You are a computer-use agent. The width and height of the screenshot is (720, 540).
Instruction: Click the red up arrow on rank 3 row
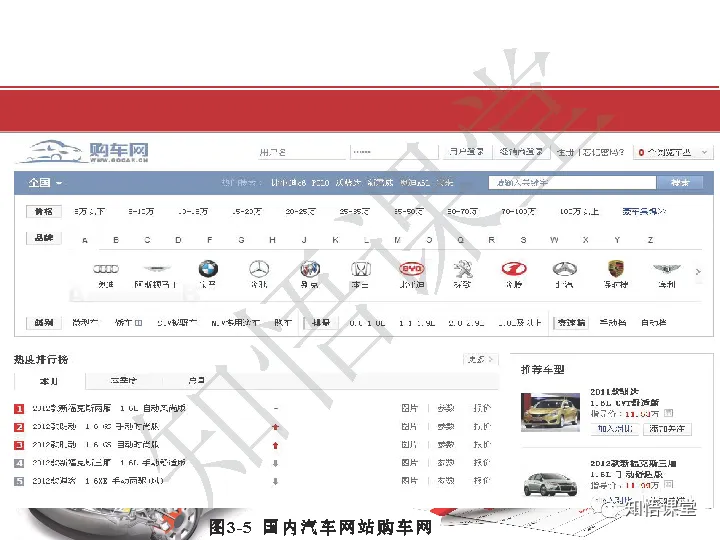tap(276, 445)
